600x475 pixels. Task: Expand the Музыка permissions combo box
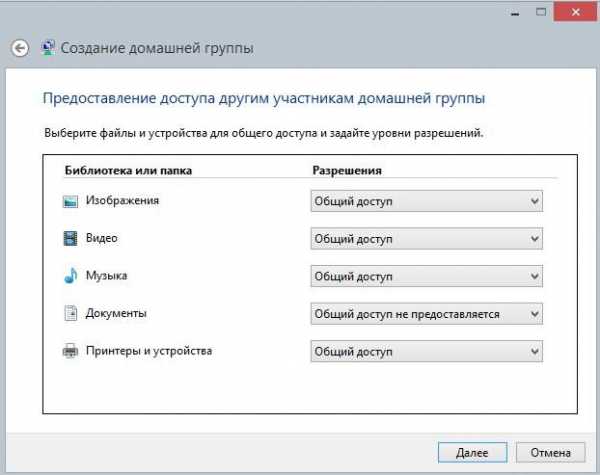pyautogui.click(x=427, y=276)
